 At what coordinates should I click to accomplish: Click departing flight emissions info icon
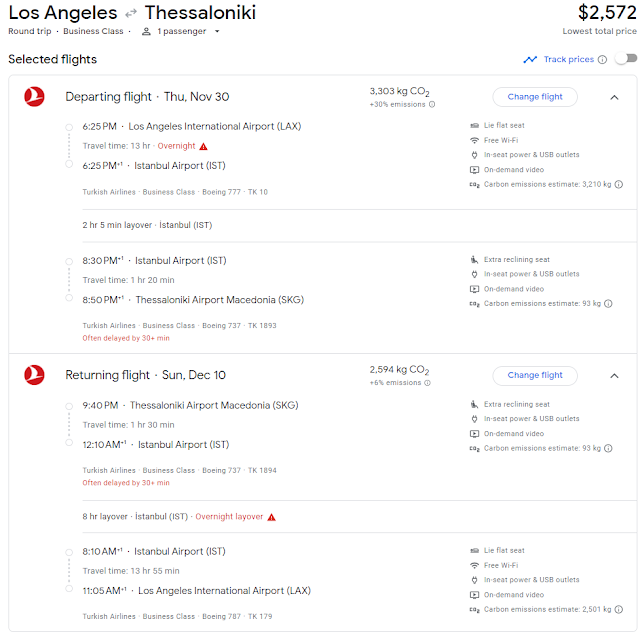tap(432, 104)
